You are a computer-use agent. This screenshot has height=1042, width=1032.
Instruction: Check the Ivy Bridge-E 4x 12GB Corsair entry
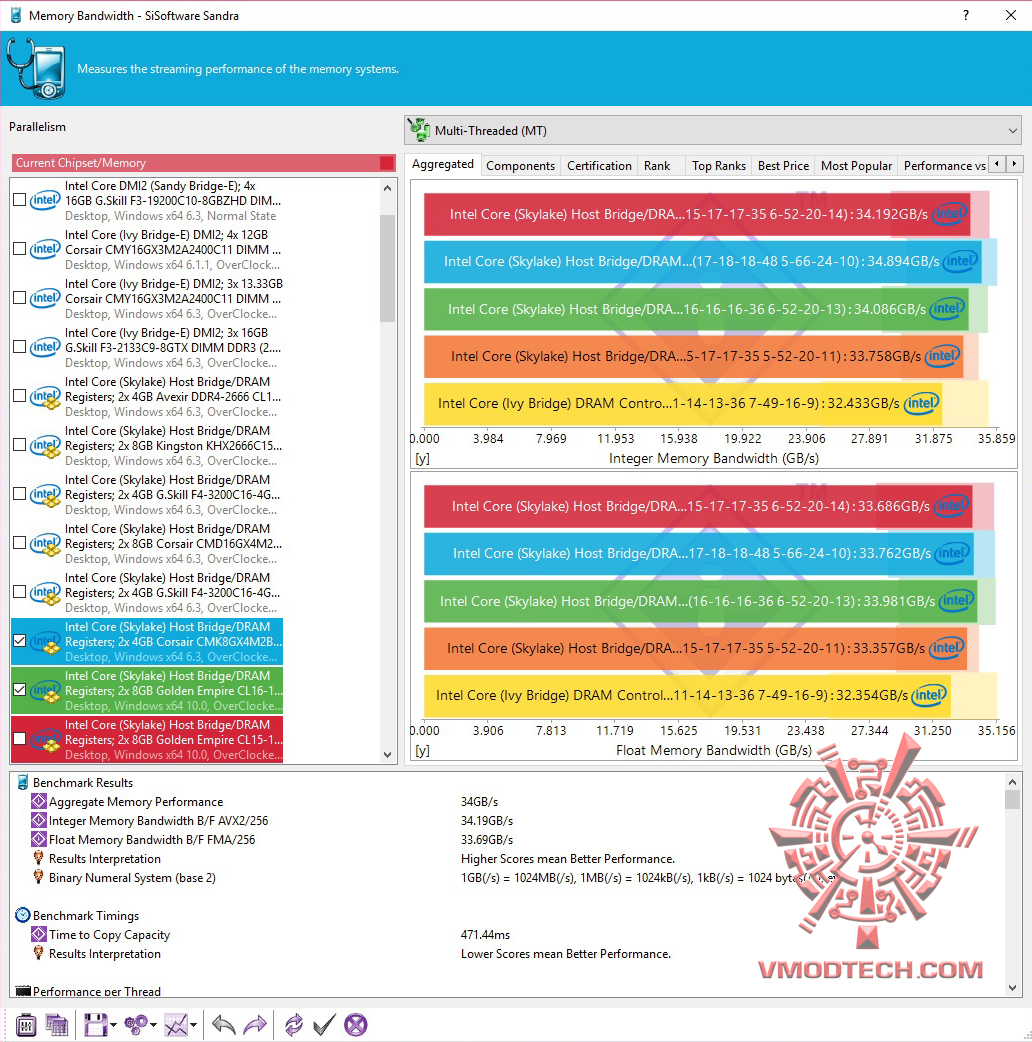(20, 249)
